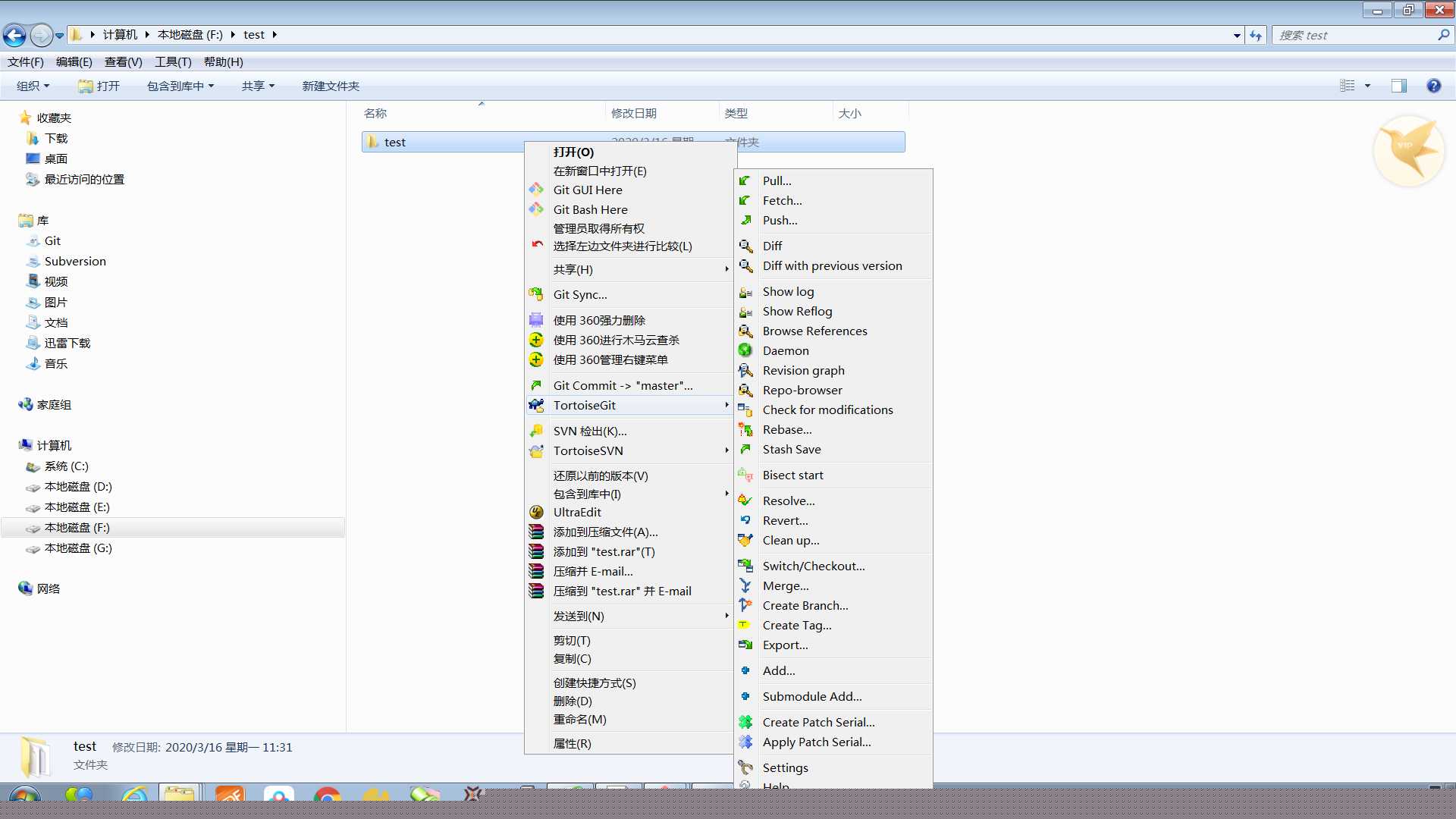Expand the TortoiseGit submenu
This screenshot has width=1456, height=819.
629,405
